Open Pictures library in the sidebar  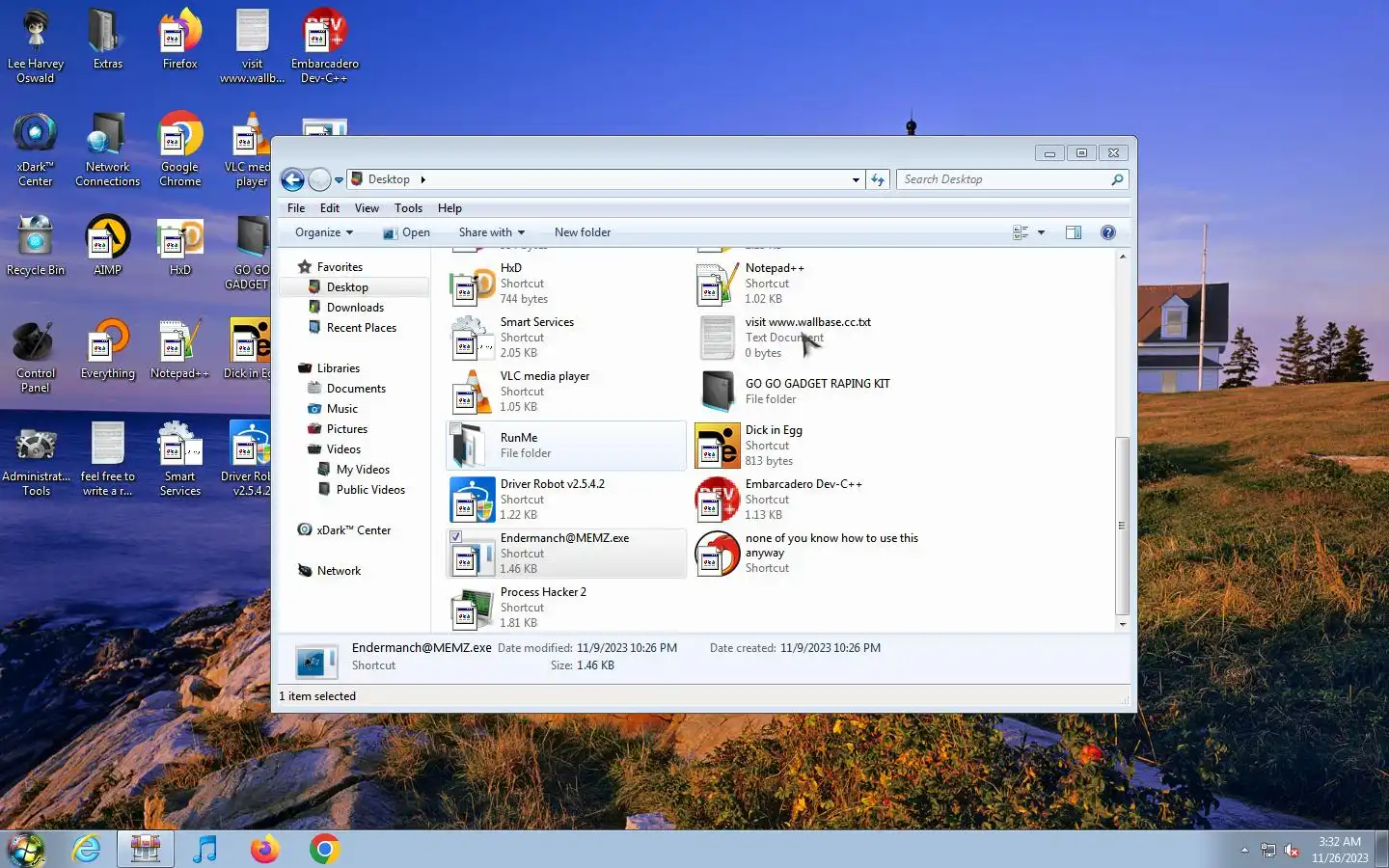point(346,429)
